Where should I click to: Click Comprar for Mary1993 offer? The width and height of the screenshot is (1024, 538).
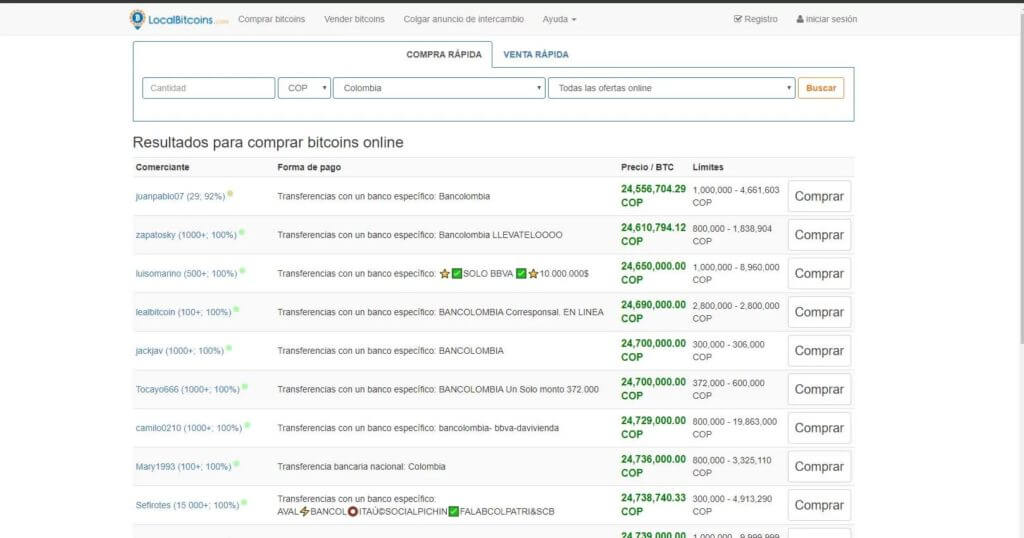[x=819, y=466]
